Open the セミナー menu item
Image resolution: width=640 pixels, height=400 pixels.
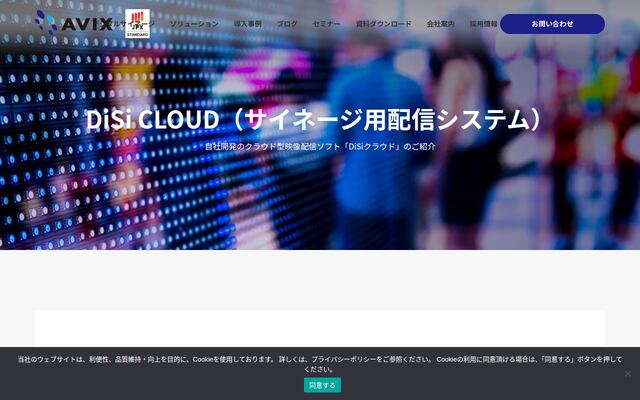pyautogui.click(x=326, y=24)
